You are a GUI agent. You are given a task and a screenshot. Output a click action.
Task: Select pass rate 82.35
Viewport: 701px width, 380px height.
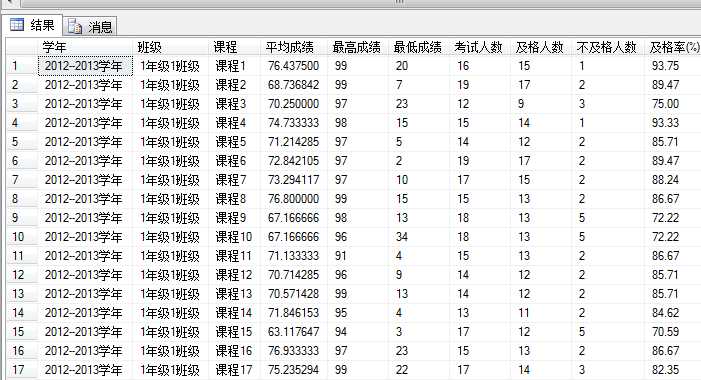(673, 370)
